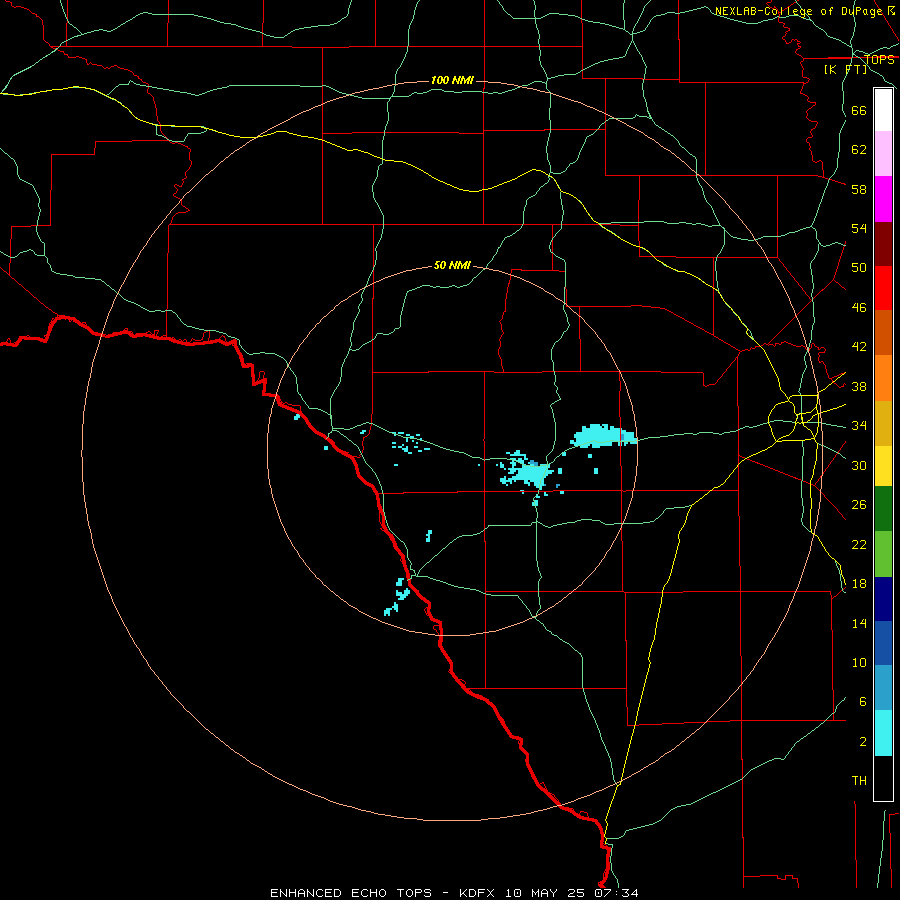Pick the navy blue legend swatch

(x=883, y=599)
